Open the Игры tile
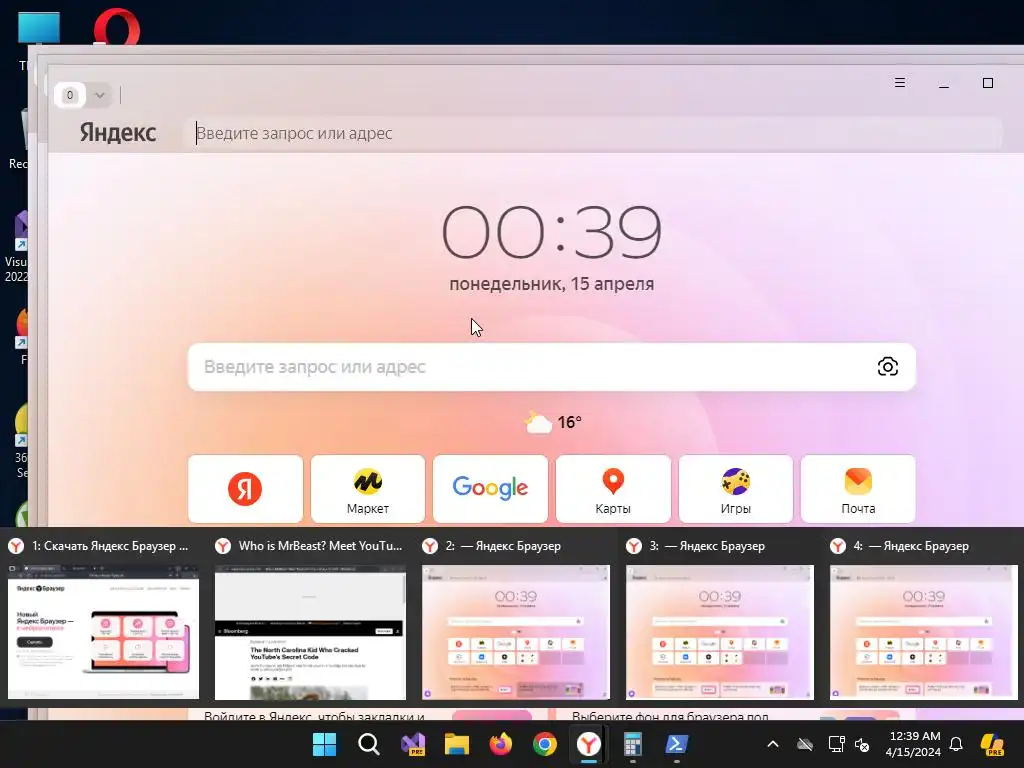1024x768 pixels. coord(735,488)
